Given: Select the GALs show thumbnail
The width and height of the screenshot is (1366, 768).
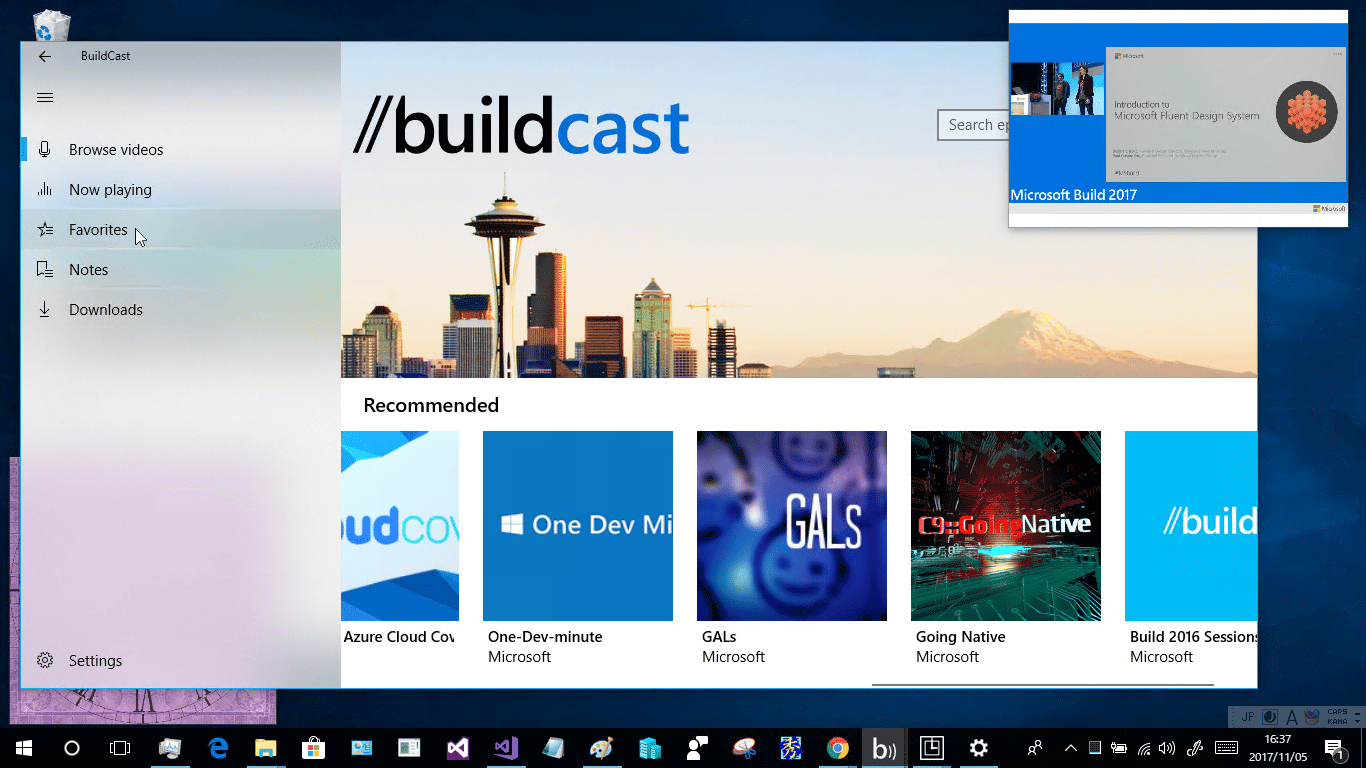Looking at the screenshot, I should click(792, 526).
